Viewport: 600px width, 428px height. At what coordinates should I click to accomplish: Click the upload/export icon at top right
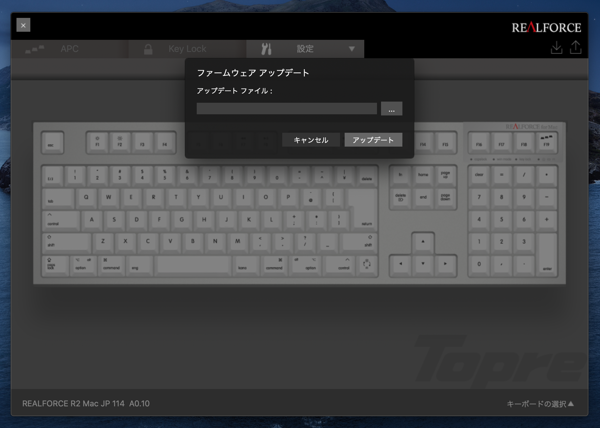click(x=576, y=48)
